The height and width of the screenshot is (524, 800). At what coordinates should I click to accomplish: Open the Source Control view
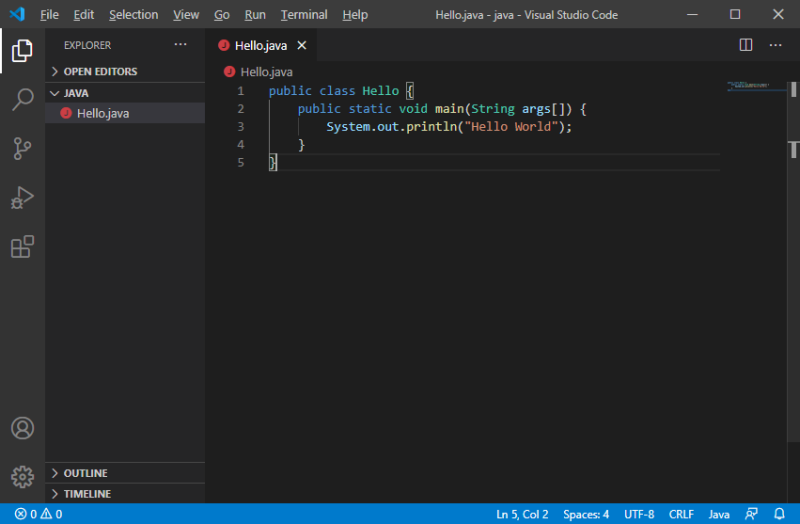coord(22,148)
